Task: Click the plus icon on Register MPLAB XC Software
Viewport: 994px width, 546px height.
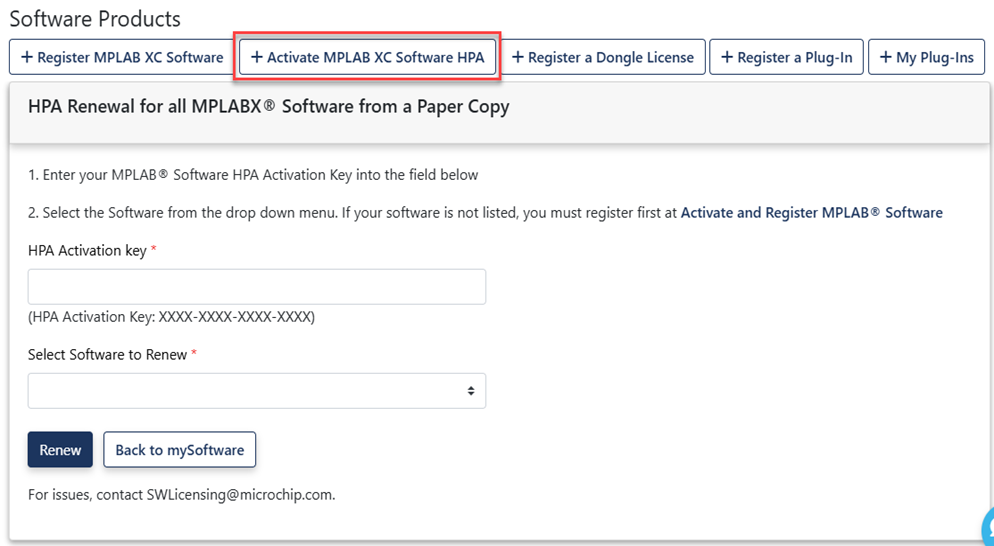Action: click(26, 58)
